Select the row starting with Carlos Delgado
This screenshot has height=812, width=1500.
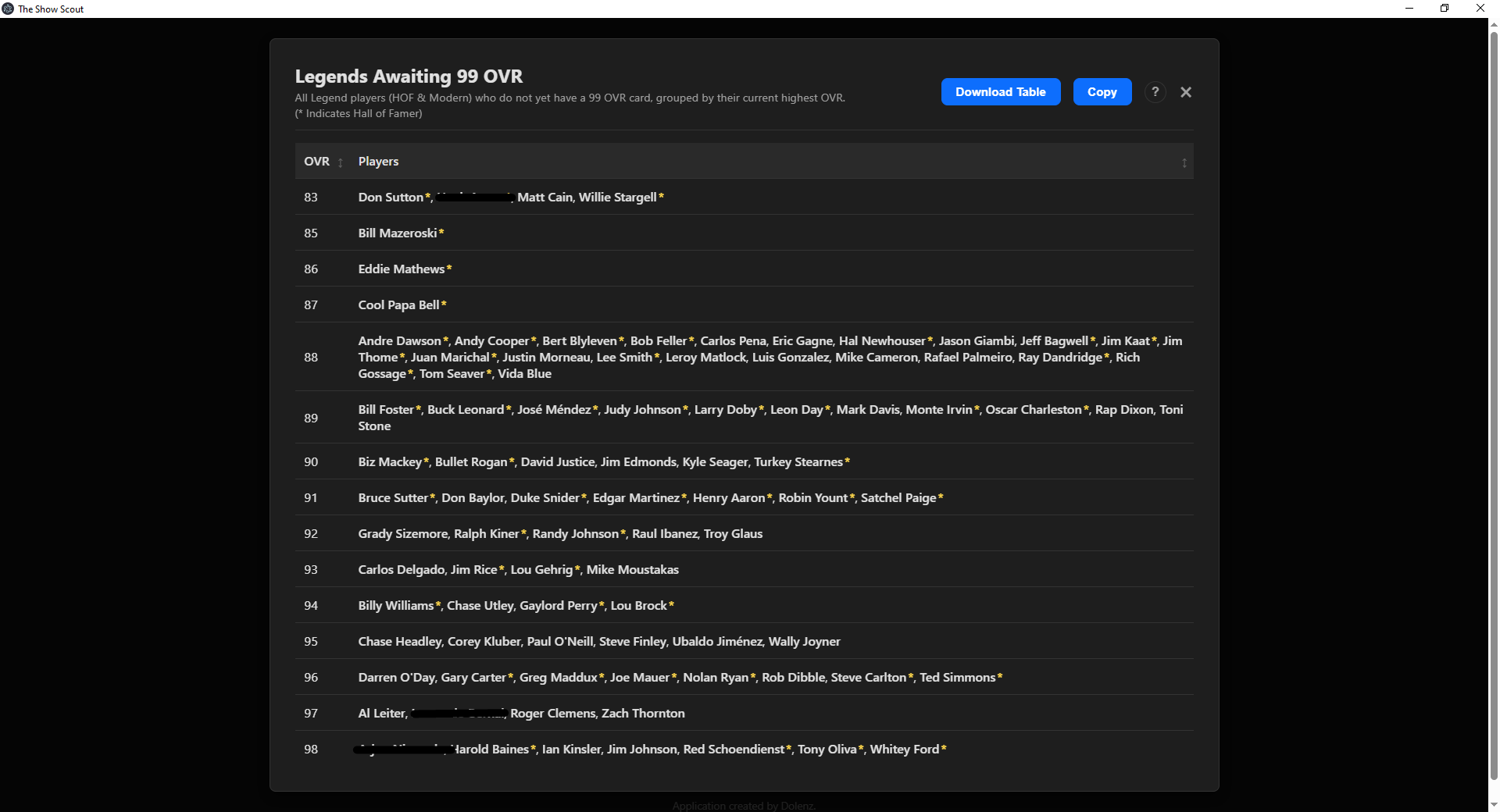(744, 570)
